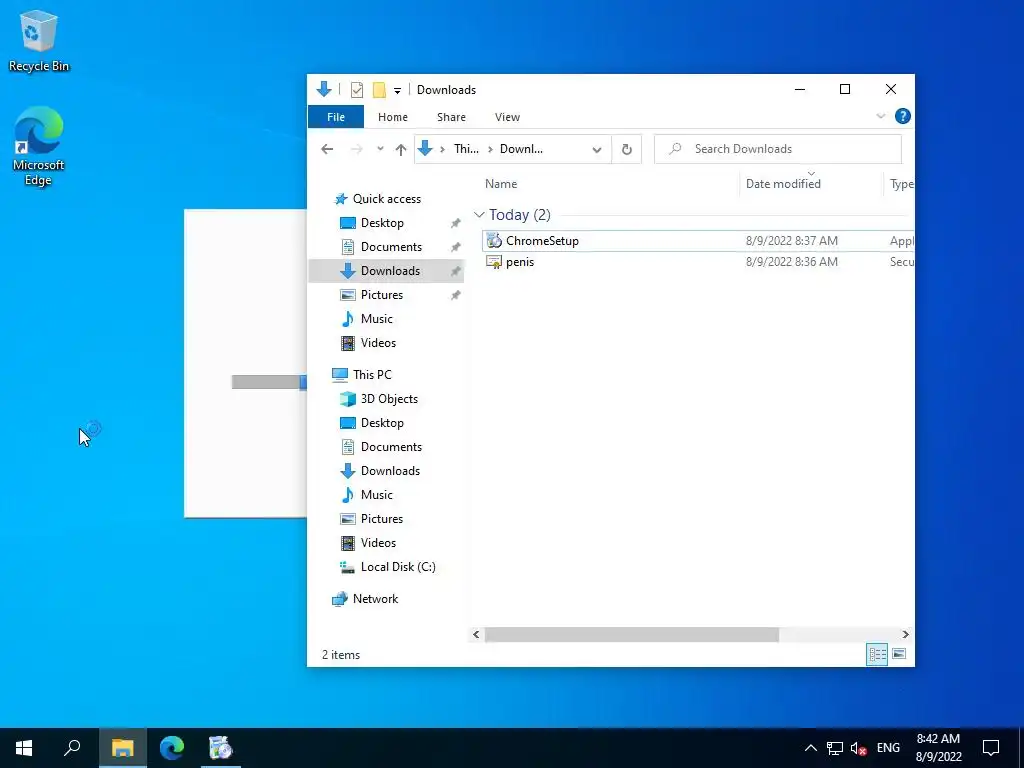This screenshot has width=1024, height=768.
Task: Click the Forward navigation arrow
Action: tap(357, 149)
